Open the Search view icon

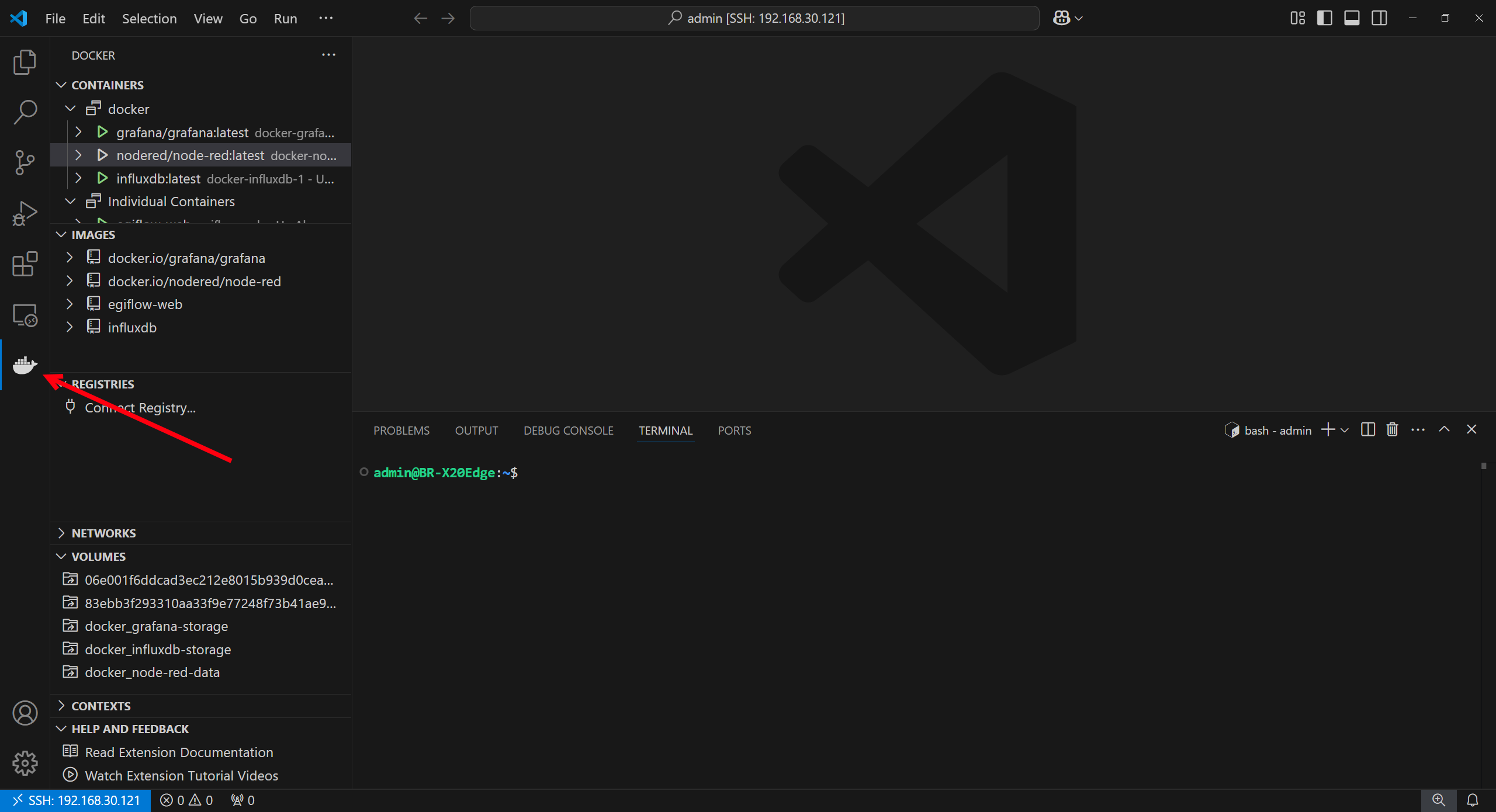point(25,112)
